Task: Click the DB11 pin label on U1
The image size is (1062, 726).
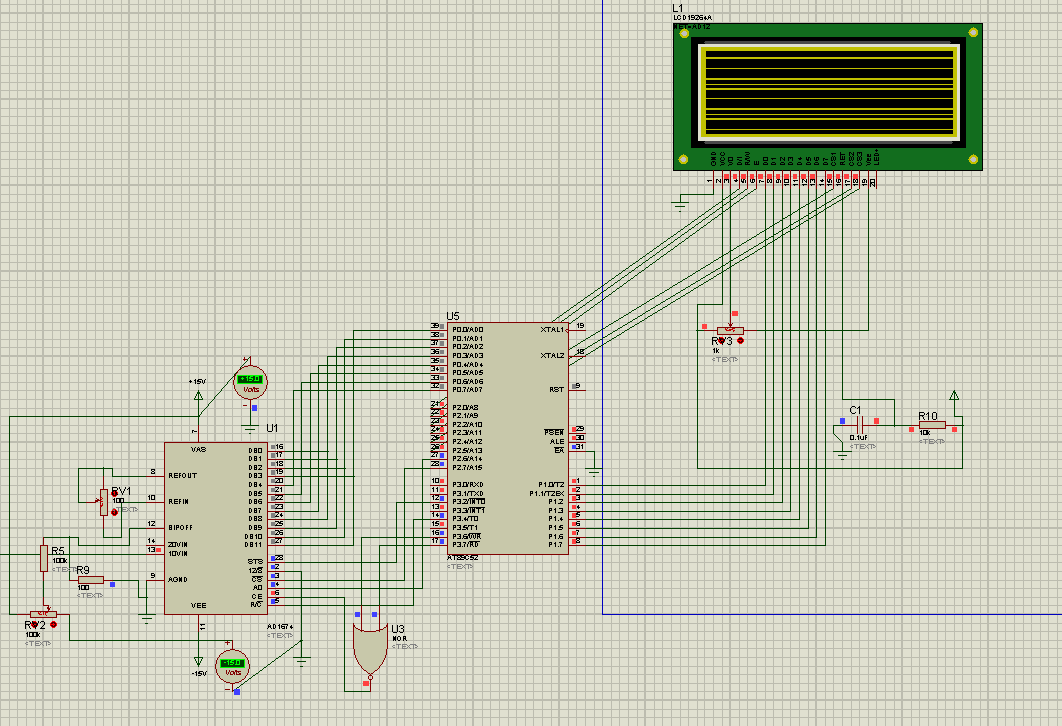Action: pyautogui.click(x=253, y=544)
